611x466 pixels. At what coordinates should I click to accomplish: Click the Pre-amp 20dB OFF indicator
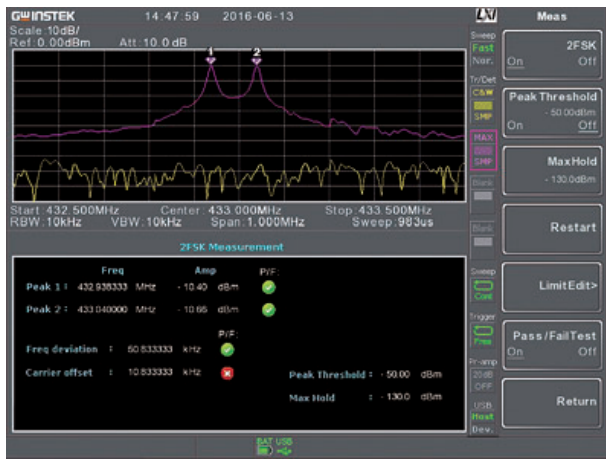(483, 380)
